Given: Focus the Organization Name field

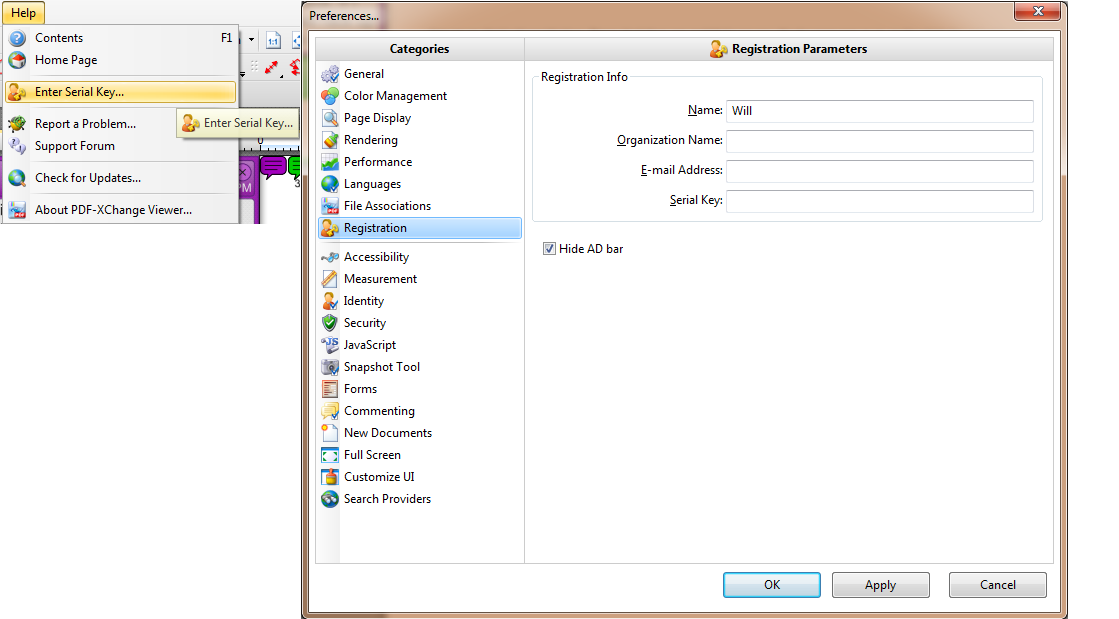Looking at the screenshot, I should [879, 141].
